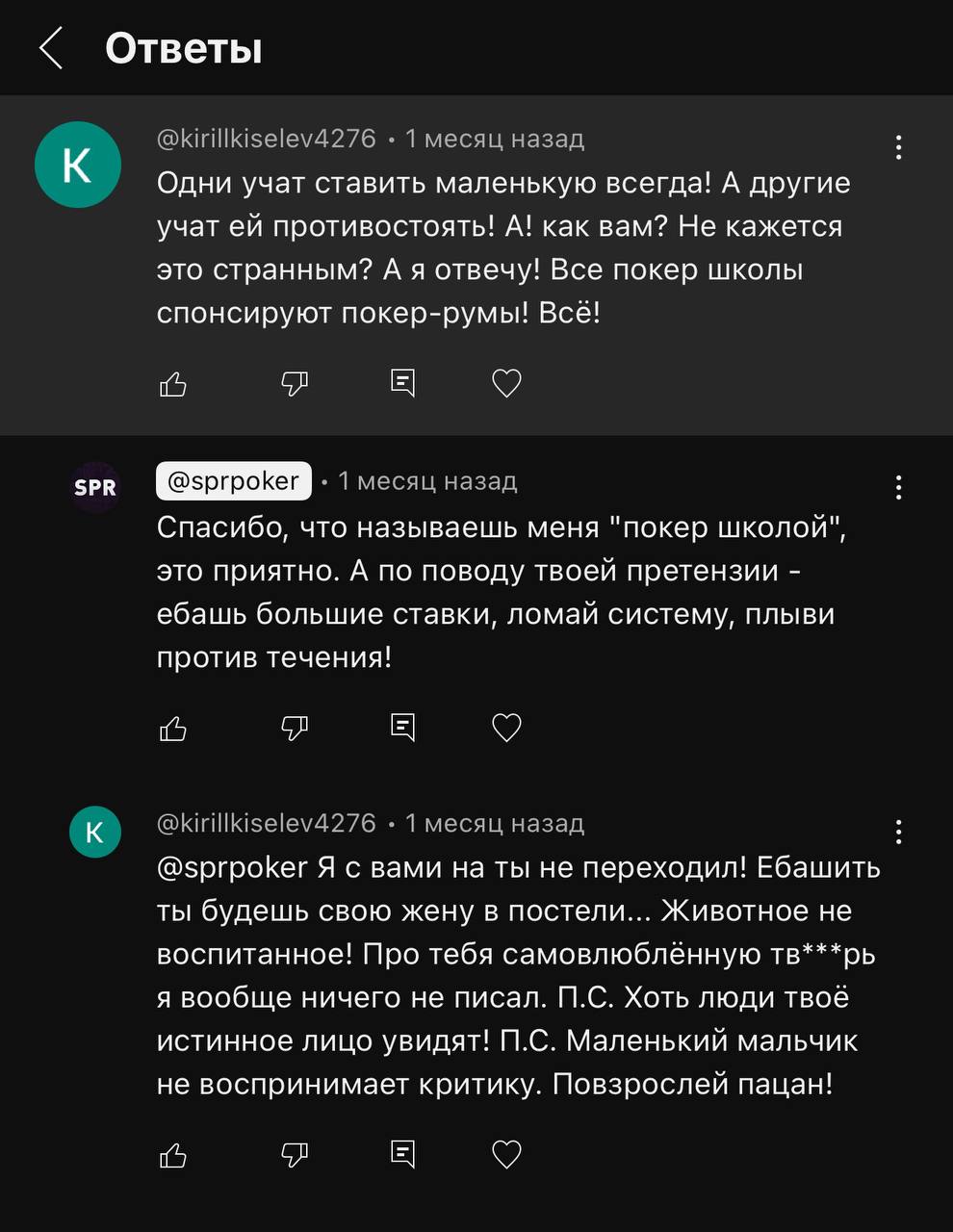Go back using the arrow beside Ответы
The image size is (953, 1232).
(51, 48)
